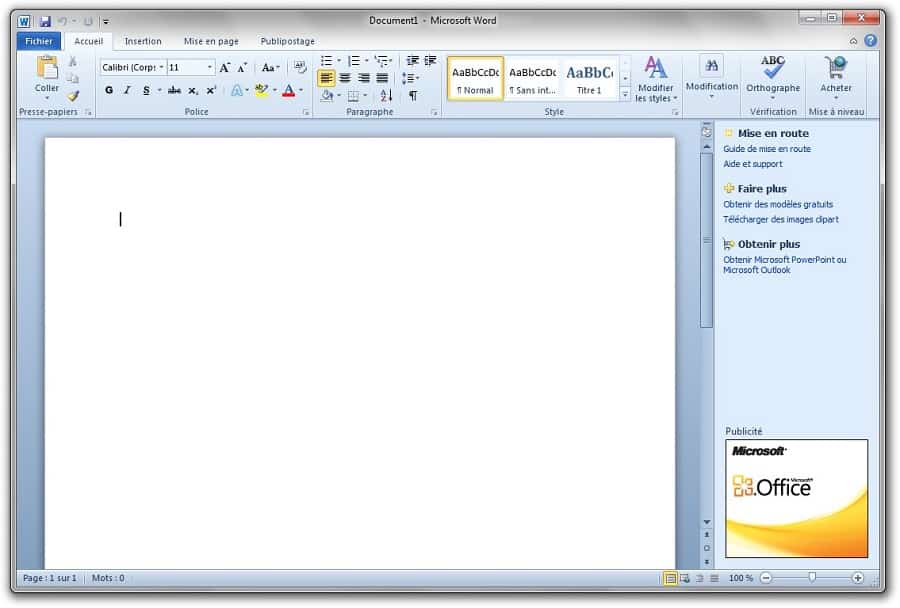The height and width of the screenshot is (608, 900).
Task: Apply the Titre 1 style thumbnail
Action: pos(589,78)
